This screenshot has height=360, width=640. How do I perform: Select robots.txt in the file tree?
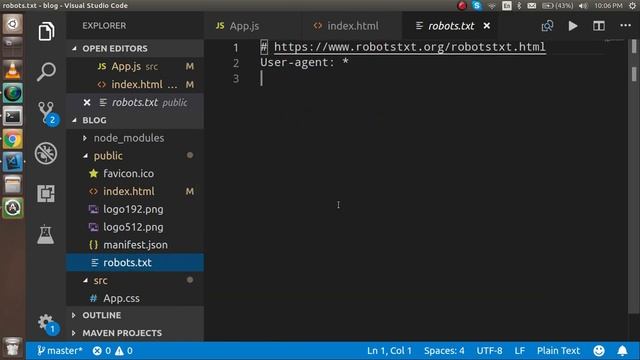[x=135, y=262]
